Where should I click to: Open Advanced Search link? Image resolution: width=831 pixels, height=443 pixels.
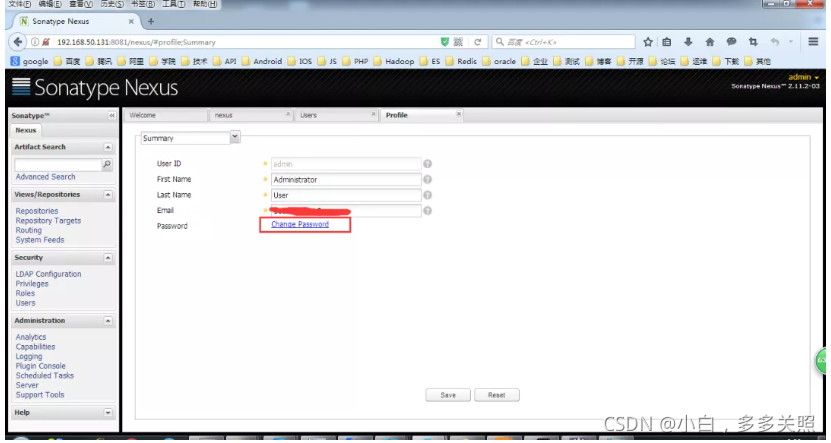[x=46, y=177]
